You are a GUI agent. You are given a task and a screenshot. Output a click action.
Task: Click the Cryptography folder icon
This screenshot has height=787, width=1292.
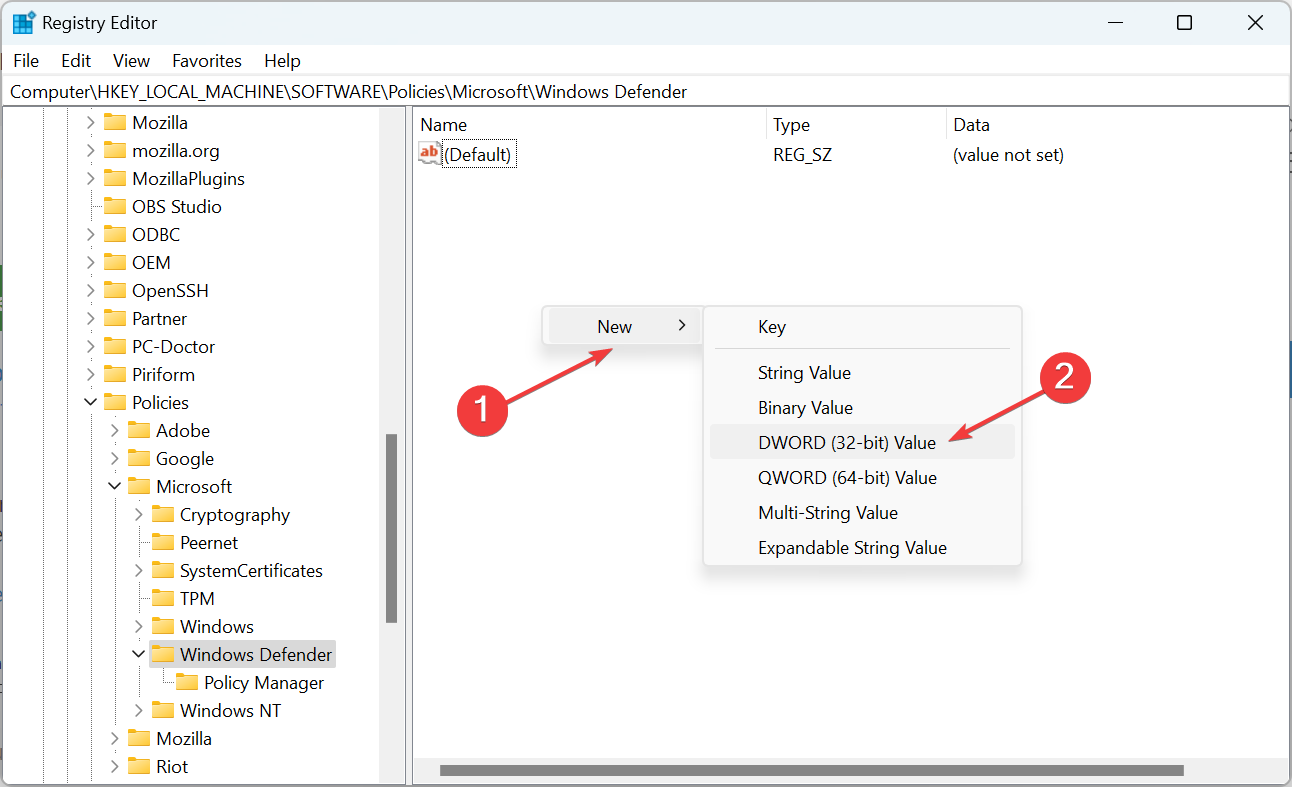point(163,514)
